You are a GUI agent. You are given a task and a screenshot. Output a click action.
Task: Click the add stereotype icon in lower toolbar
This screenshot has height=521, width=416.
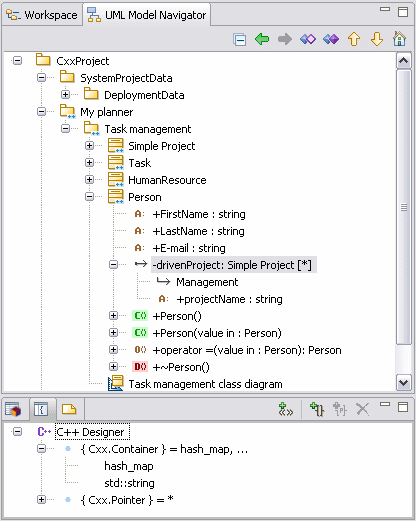[x=286, y=409]
